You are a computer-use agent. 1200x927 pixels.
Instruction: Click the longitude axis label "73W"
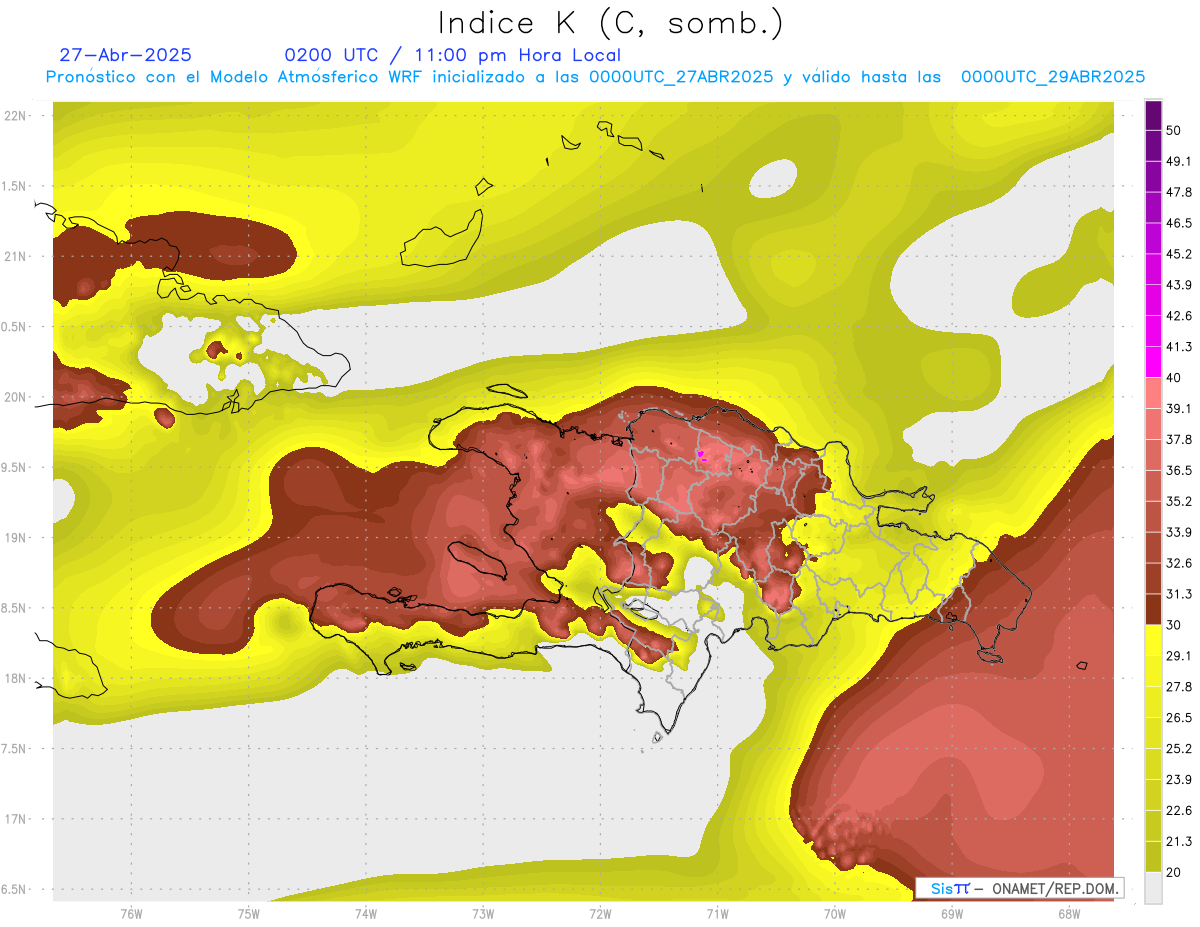pos(483,914)
